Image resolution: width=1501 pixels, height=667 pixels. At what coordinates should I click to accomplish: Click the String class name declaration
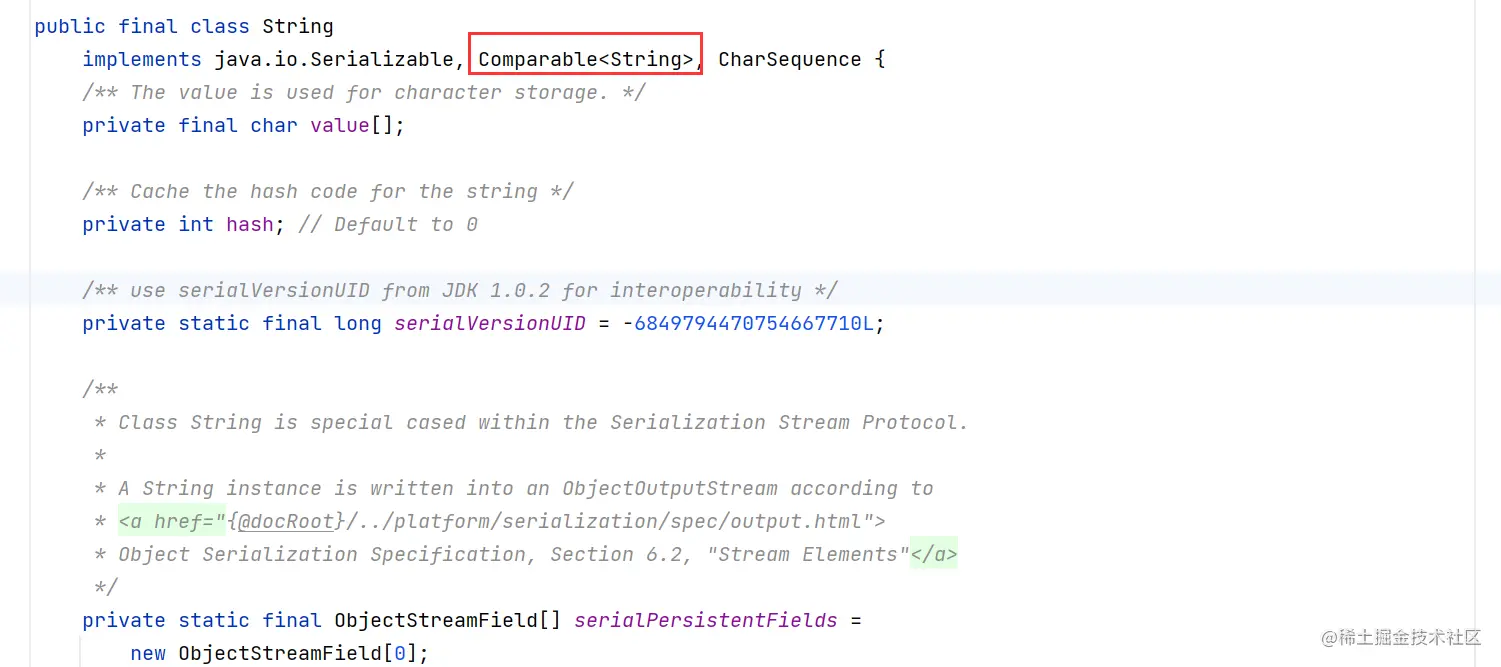(297, 26)
